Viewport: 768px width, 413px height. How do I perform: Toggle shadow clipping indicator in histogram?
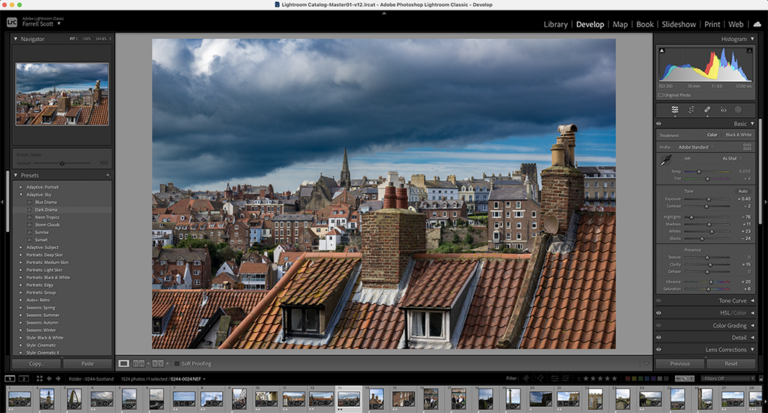pos(662,50)
